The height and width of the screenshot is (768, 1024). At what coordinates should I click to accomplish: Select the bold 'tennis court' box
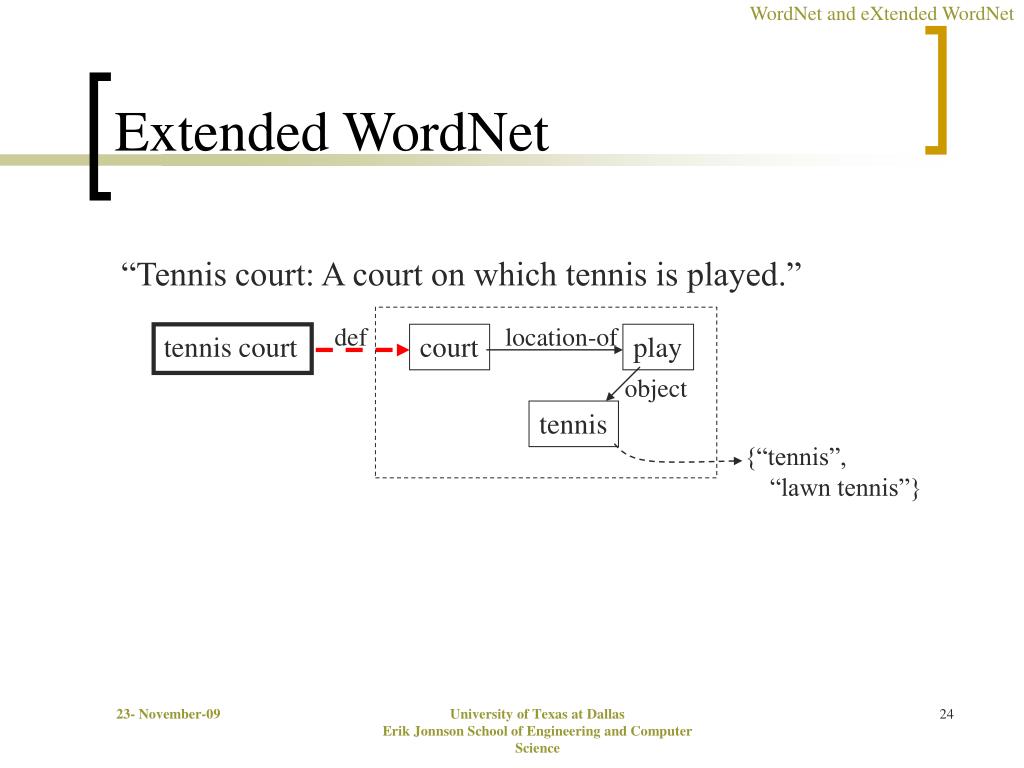pyautogui.click(x=232, y=349)
